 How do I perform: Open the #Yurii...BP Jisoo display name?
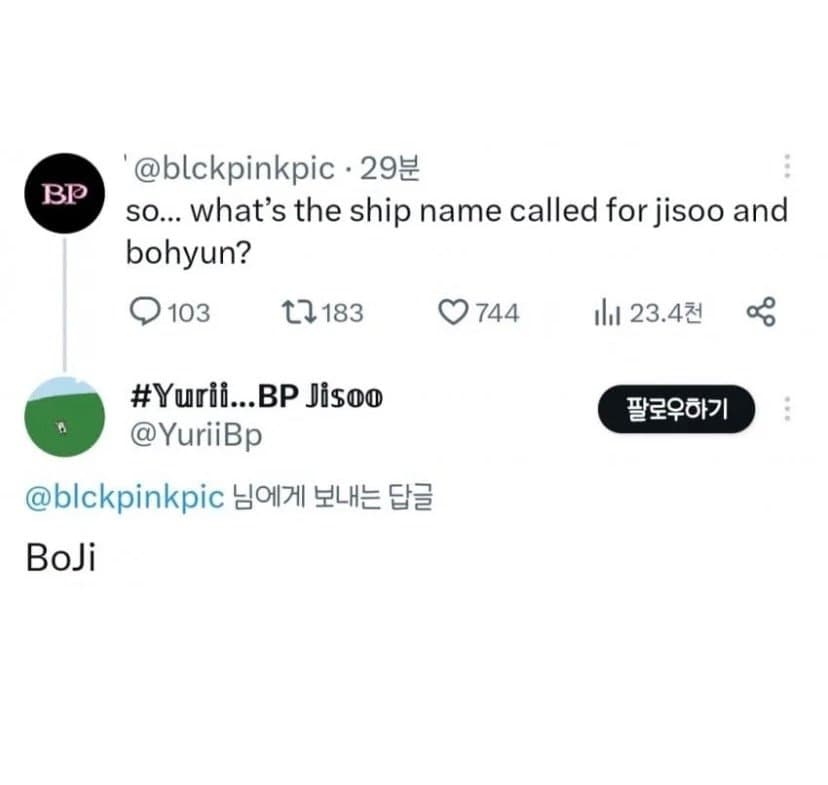[x=257, y=396]
